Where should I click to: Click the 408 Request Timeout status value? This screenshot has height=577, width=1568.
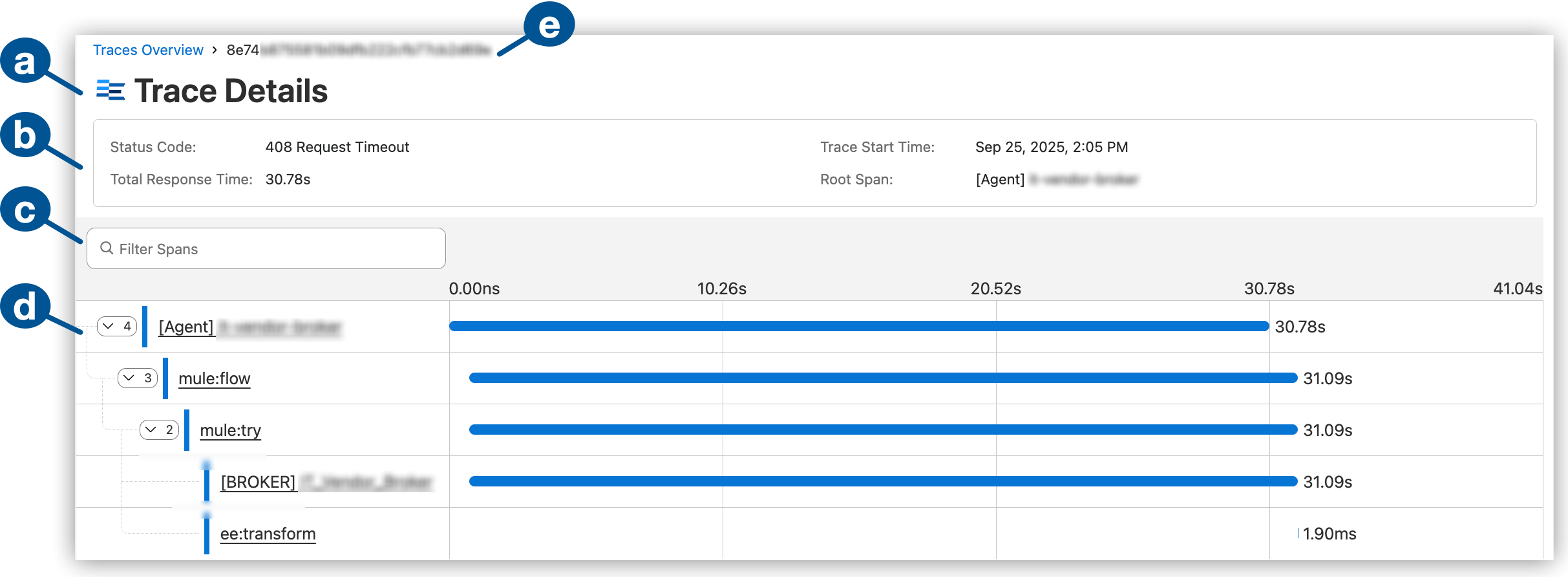point(337,147)
